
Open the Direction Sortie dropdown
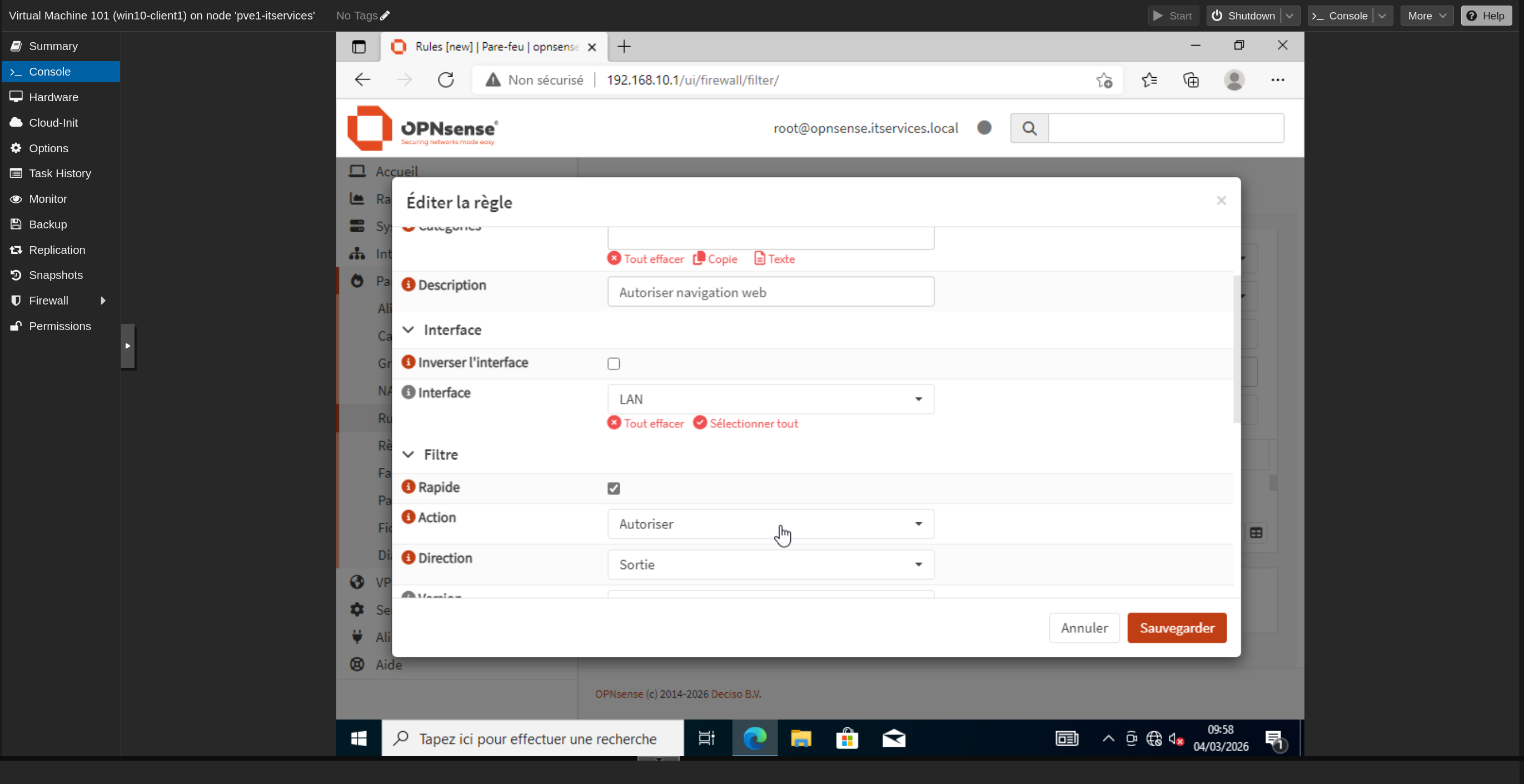(x=770, y=565)
